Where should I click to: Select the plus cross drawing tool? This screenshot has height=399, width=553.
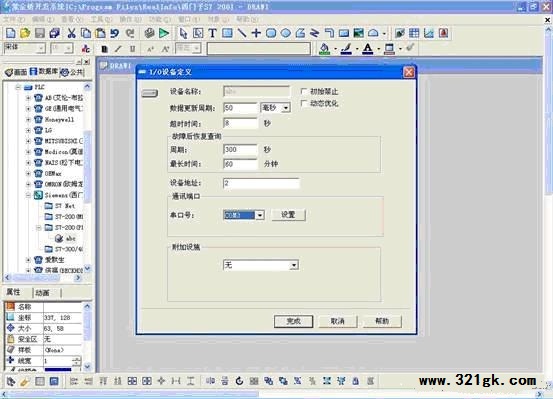[256, 33]
